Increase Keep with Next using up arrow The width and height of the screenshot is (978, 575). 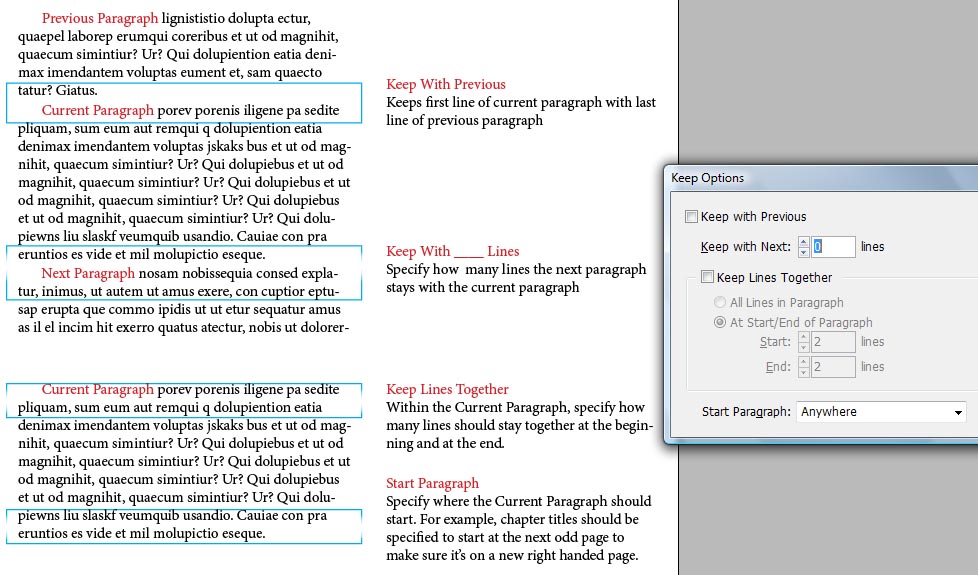[x=803, y=242]
